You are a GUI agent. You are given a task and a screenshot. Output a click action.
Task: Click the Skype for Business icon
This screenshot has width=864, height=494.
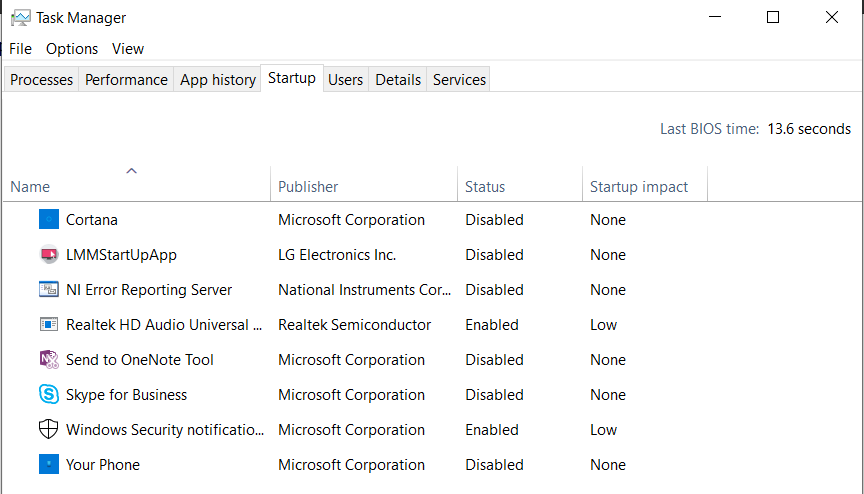pyautogui.click(x=49, y=395)
